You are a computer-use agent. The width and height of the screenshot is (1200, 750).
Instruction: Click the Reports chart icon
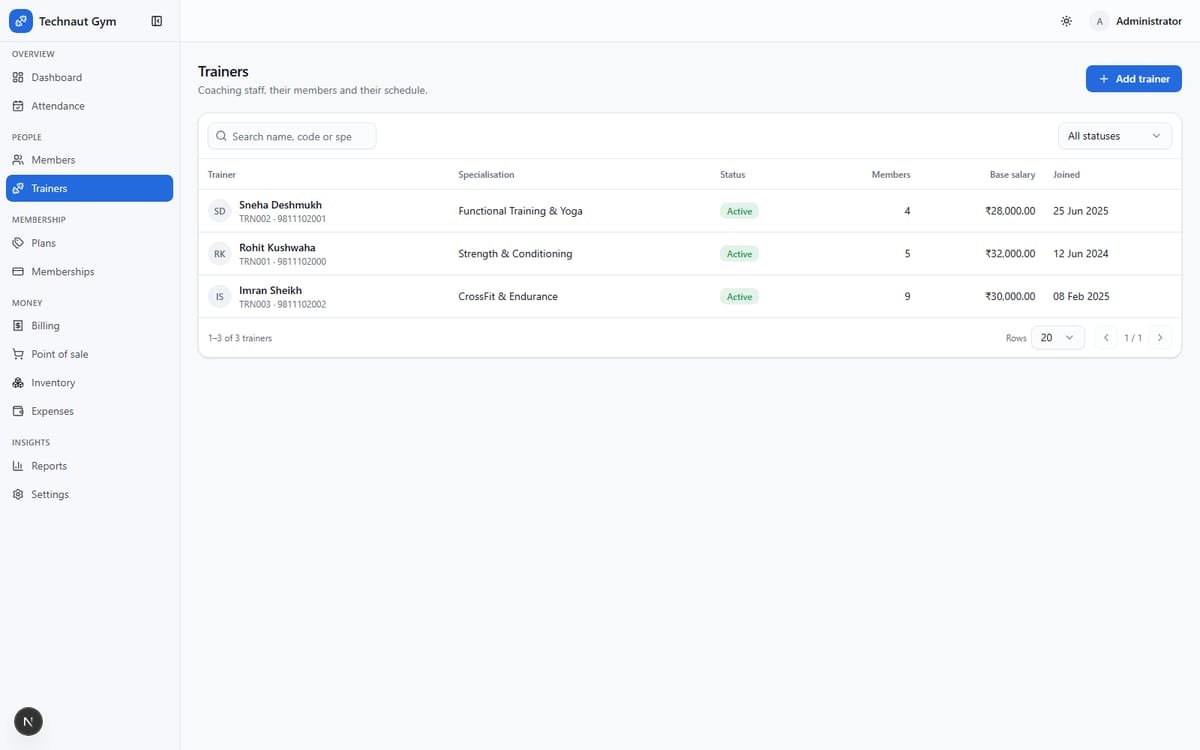pyautogui.click(x=18, y=466)
